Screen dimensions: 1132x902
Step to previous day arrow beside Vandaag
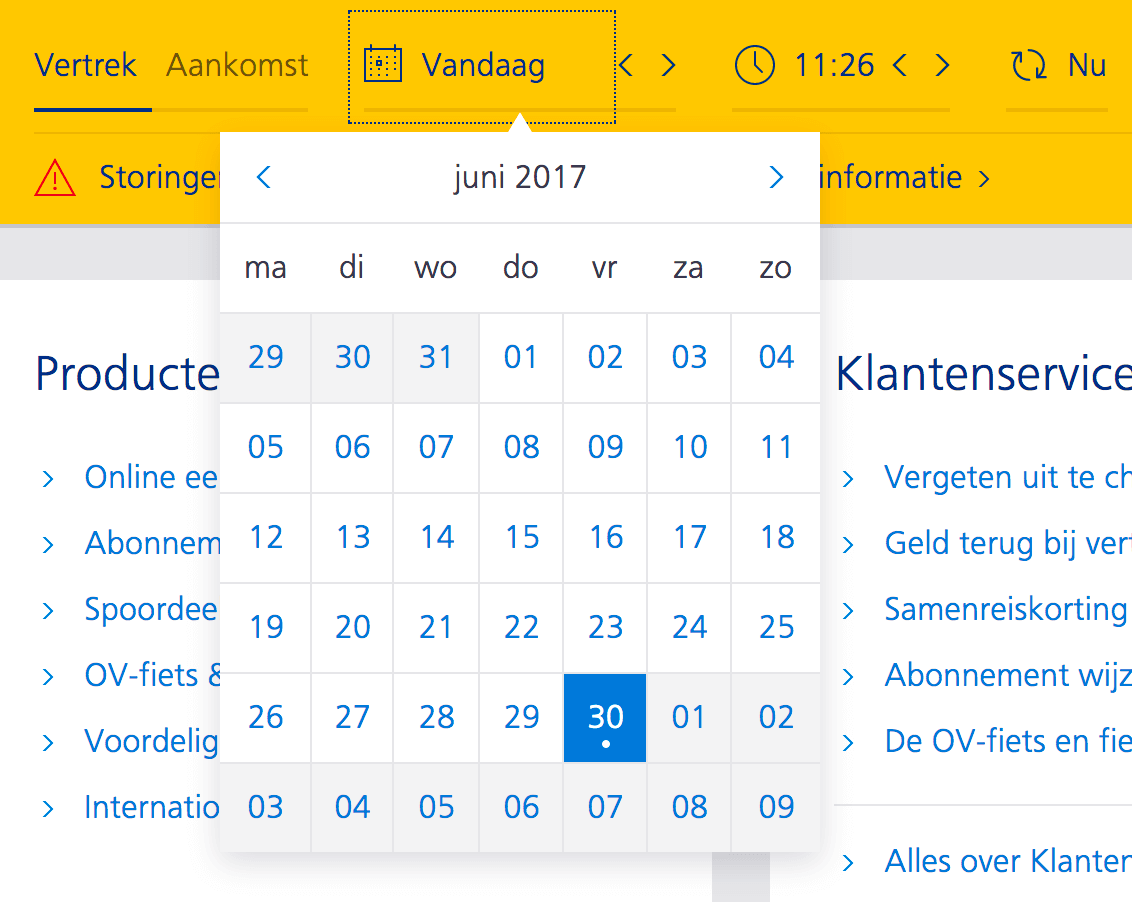pos(627,66)
